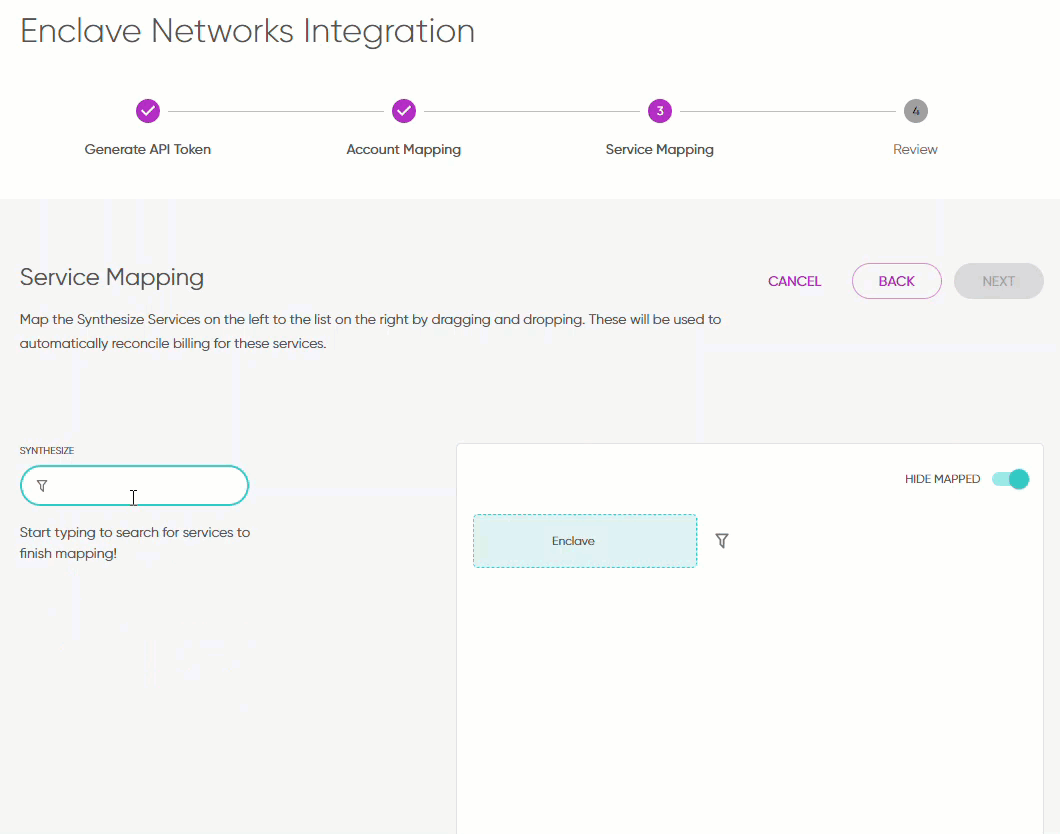Viewport: 1060px width, 834px height.
Task: Select the Enclave service card
Action: click(585, 540)
